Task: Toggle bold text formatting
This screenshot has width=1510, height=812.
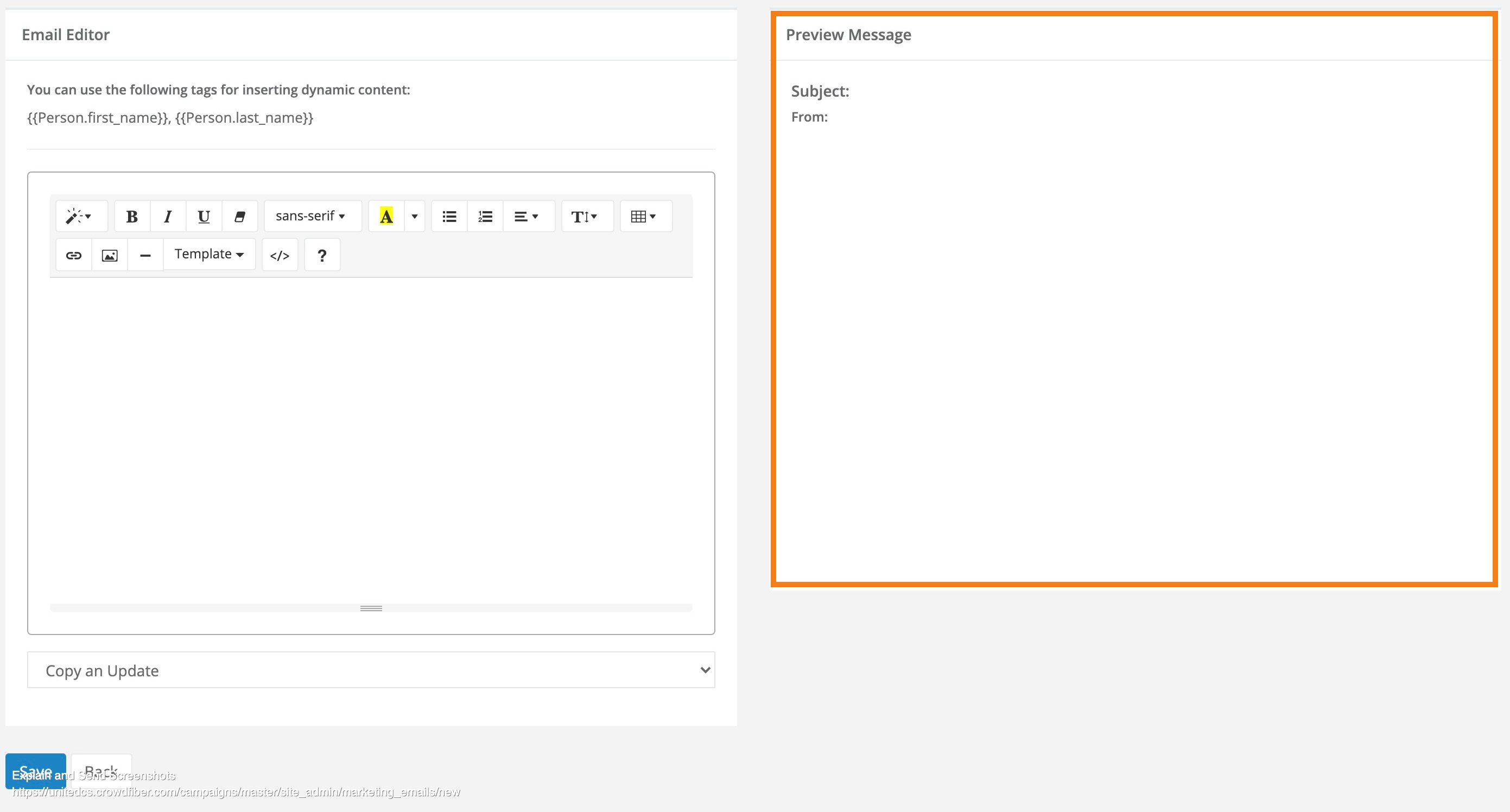Action: coord(132,215)
